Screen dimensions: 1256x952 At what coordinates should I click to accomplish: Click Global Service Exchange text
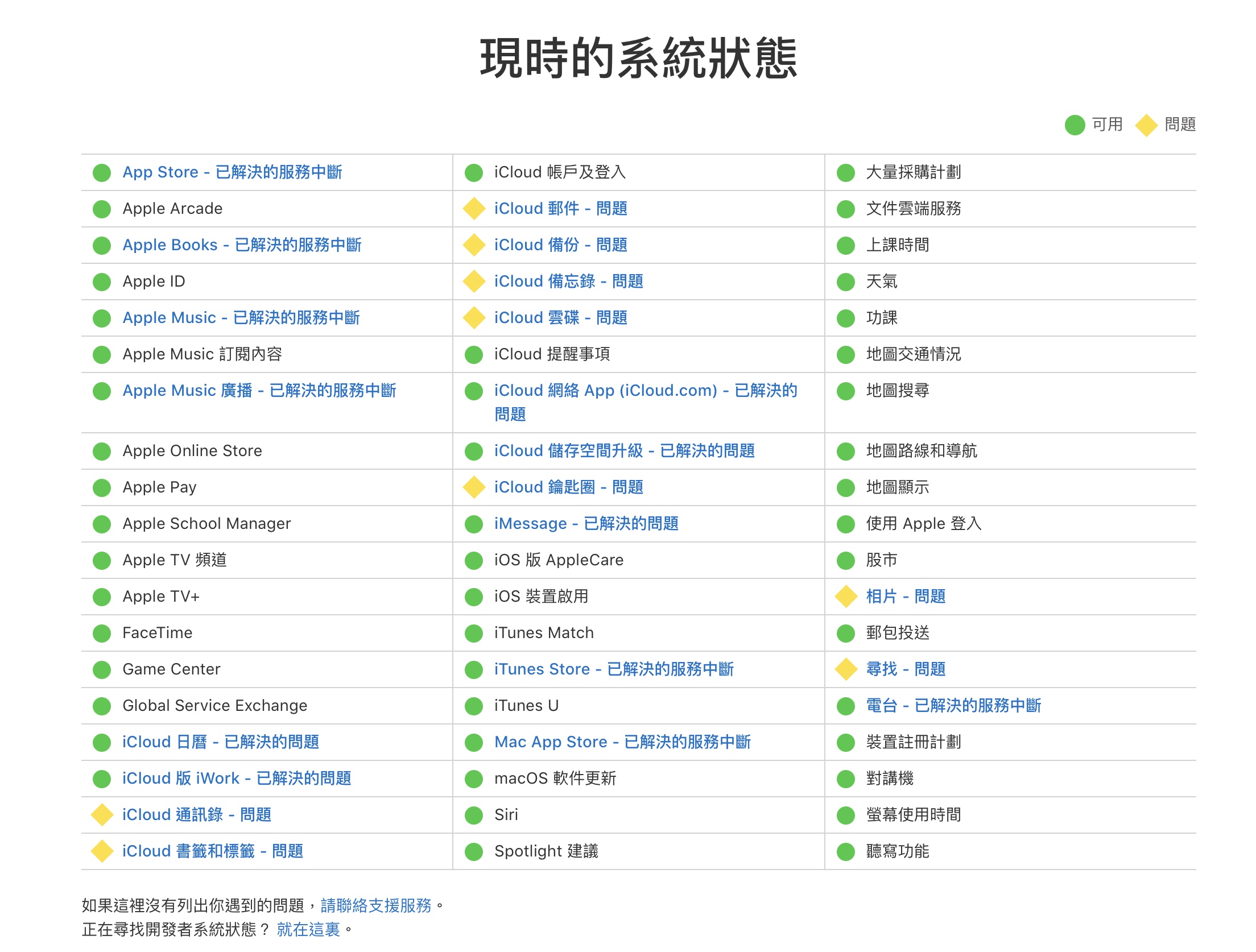215,706
